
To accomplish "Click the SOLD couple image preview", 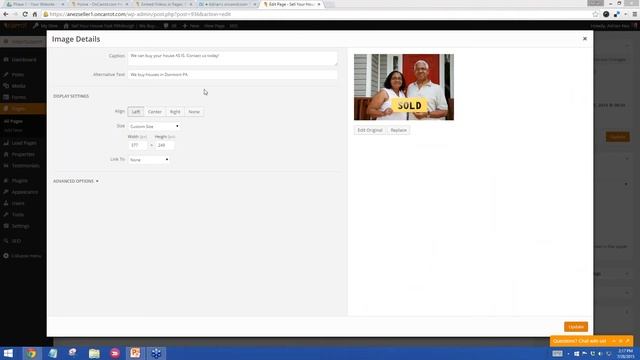I will pos(404,87).
